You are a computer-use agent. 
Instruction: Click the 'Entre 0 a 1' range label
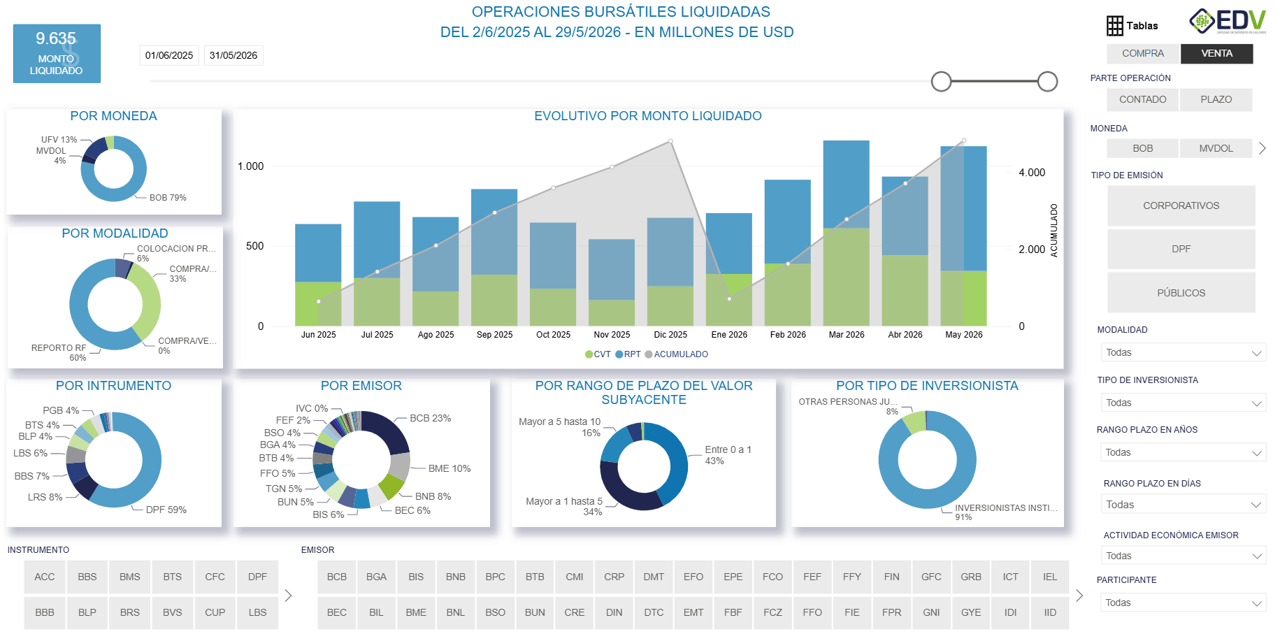click(728, 455)
